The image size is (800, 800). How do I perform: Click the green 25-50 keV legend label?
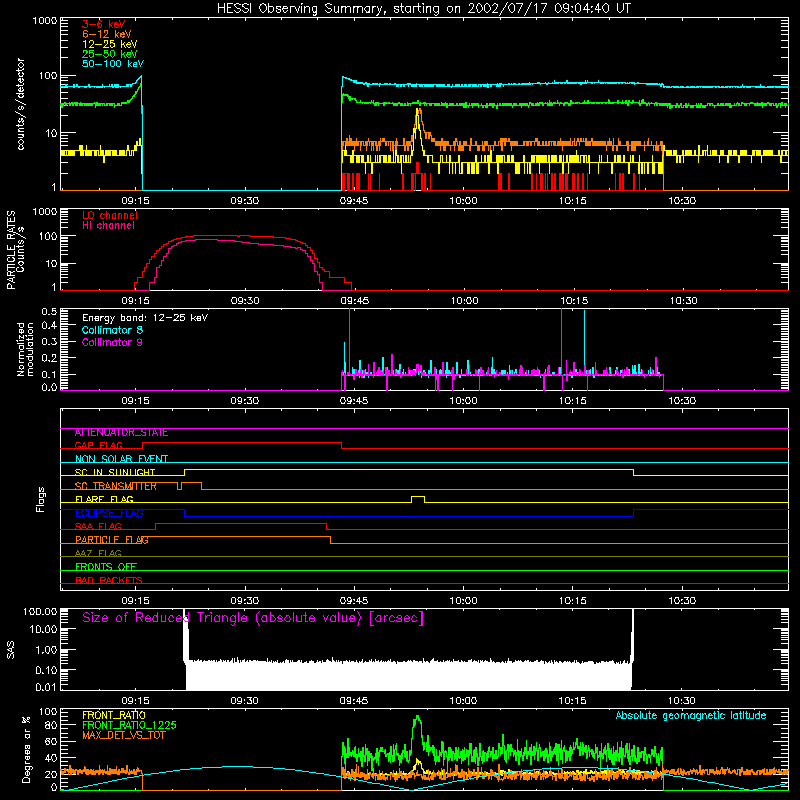[110, 54]
